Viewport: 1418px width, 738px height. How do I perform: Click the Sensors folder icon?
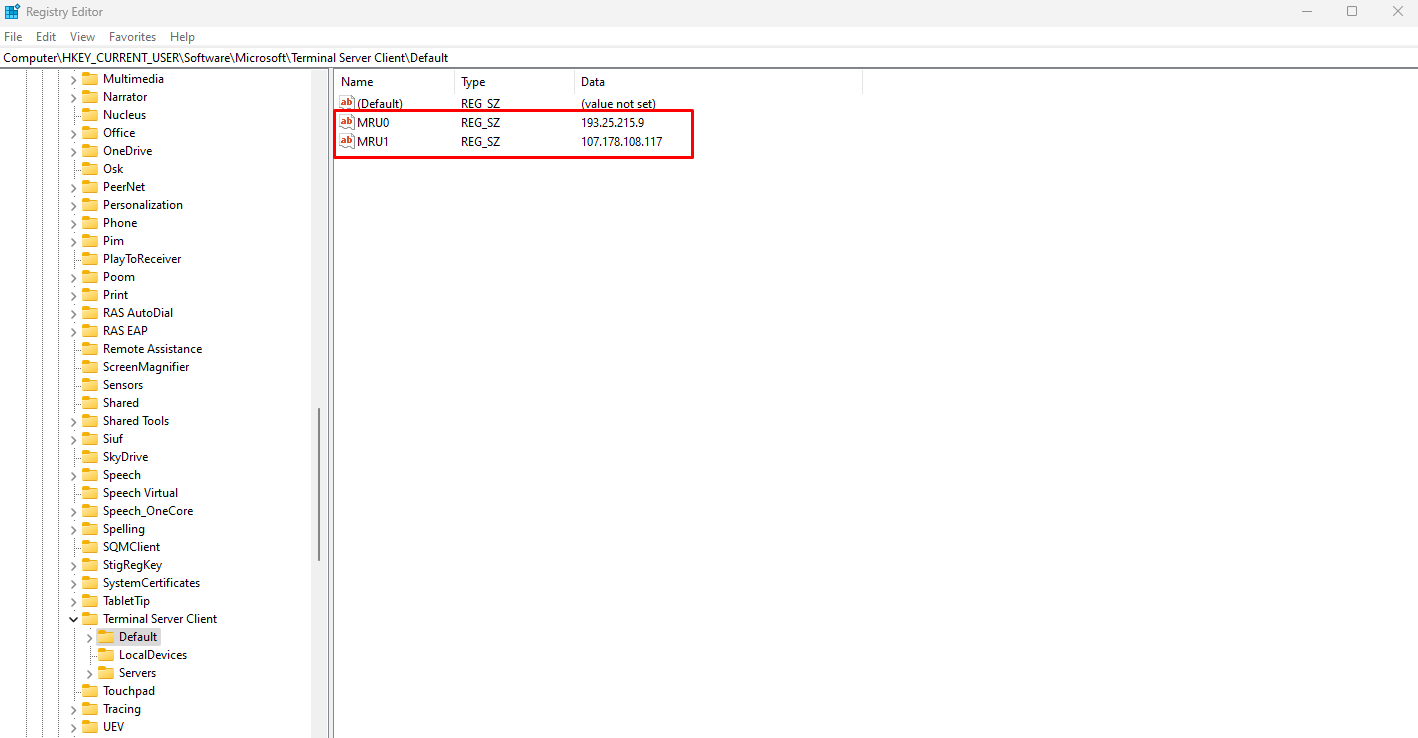[90, 385]
